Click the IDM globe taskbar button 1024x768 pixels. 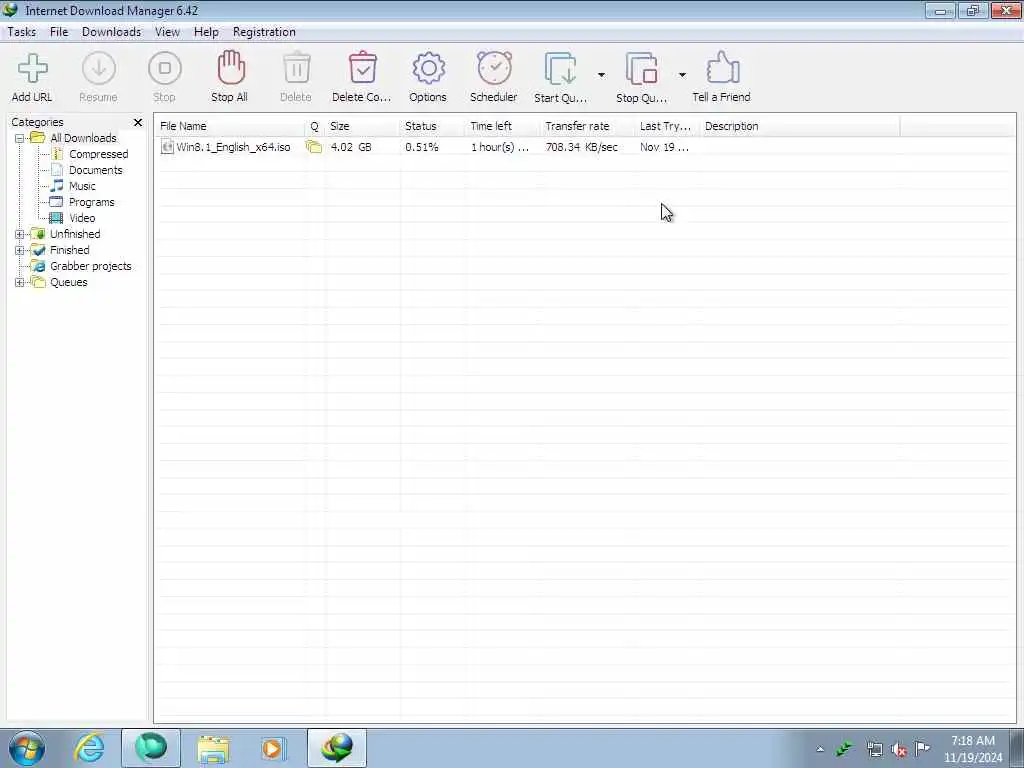tap(337, 748)
